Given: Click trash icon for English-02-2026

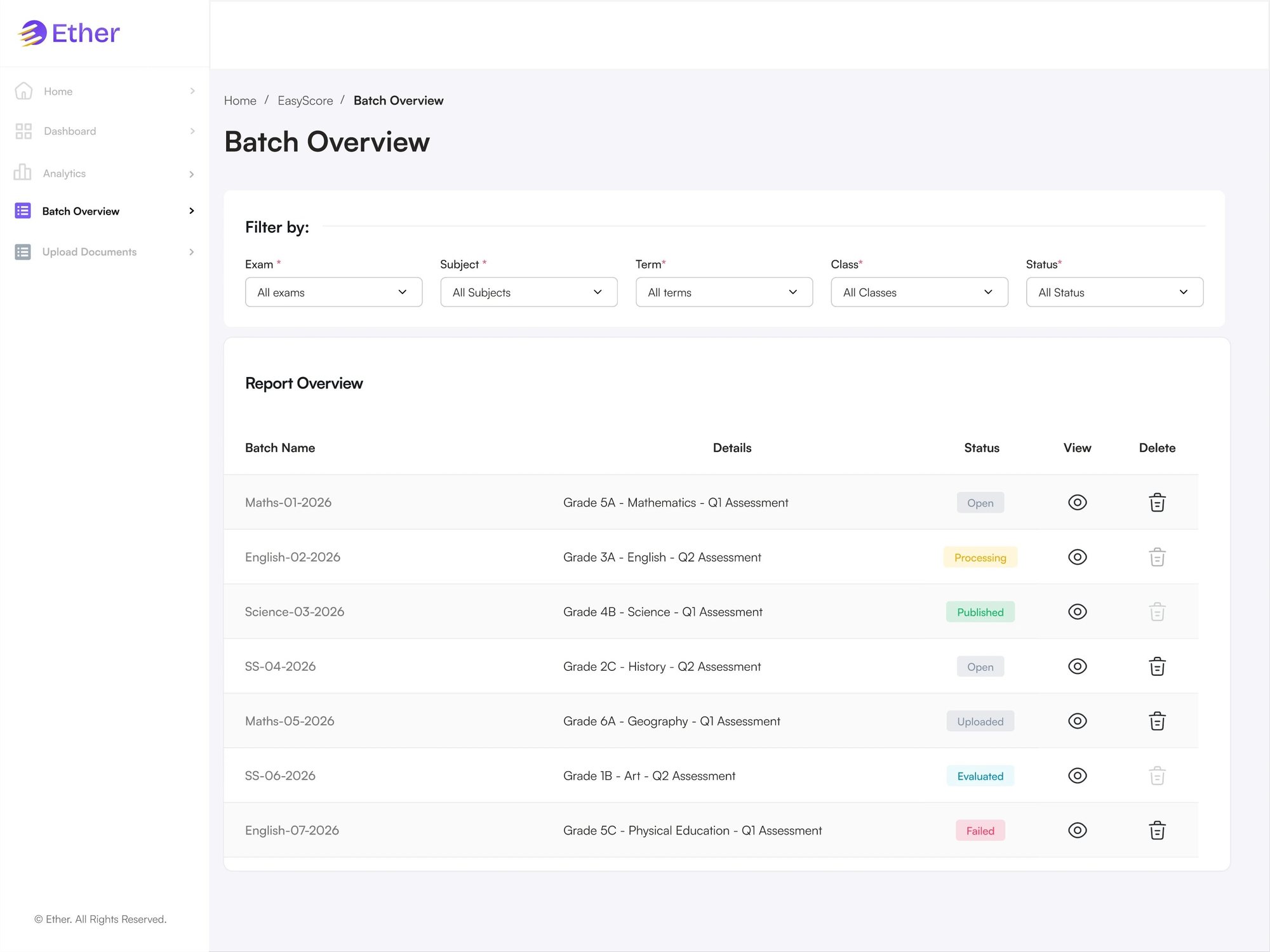Looking at the screenshot, I should tap(1157, 557).
